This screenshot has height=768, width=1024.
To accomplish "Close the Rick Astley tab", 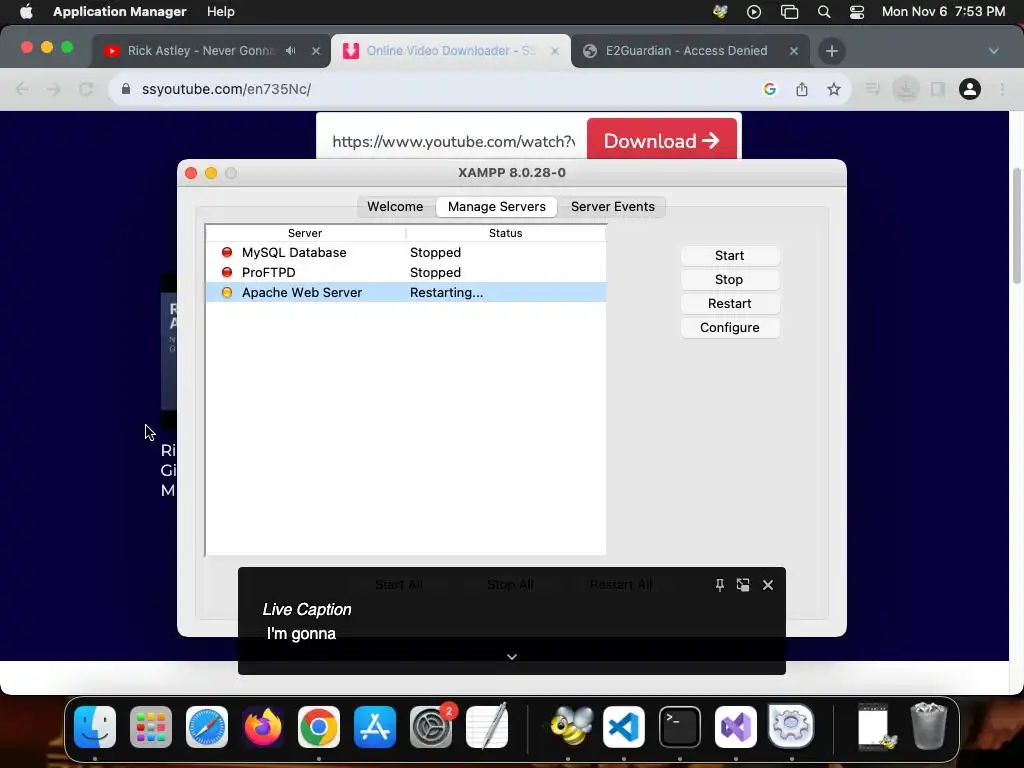I will (316, 51).
